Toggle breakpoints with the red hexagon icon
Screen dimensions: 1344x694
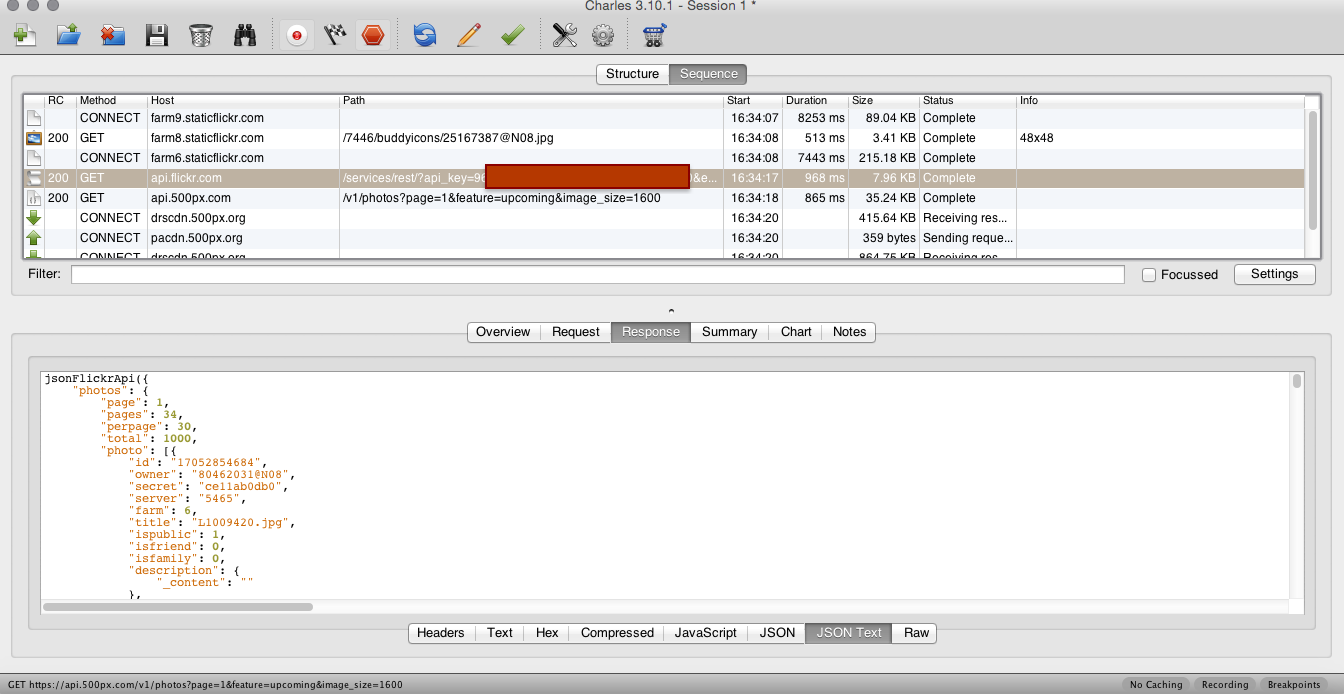[373, 36]
